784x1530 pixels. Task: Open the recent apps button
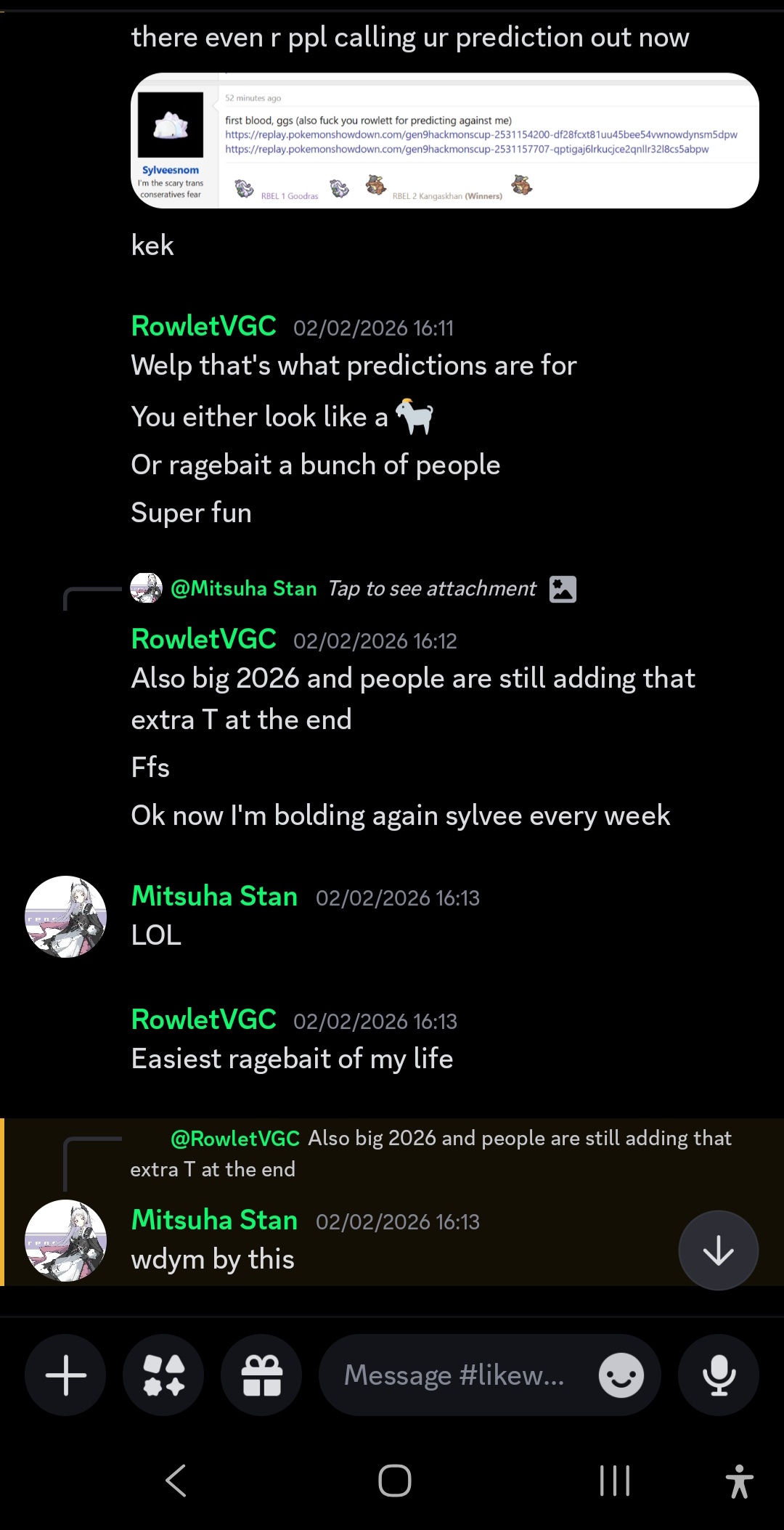[614, 1481]
